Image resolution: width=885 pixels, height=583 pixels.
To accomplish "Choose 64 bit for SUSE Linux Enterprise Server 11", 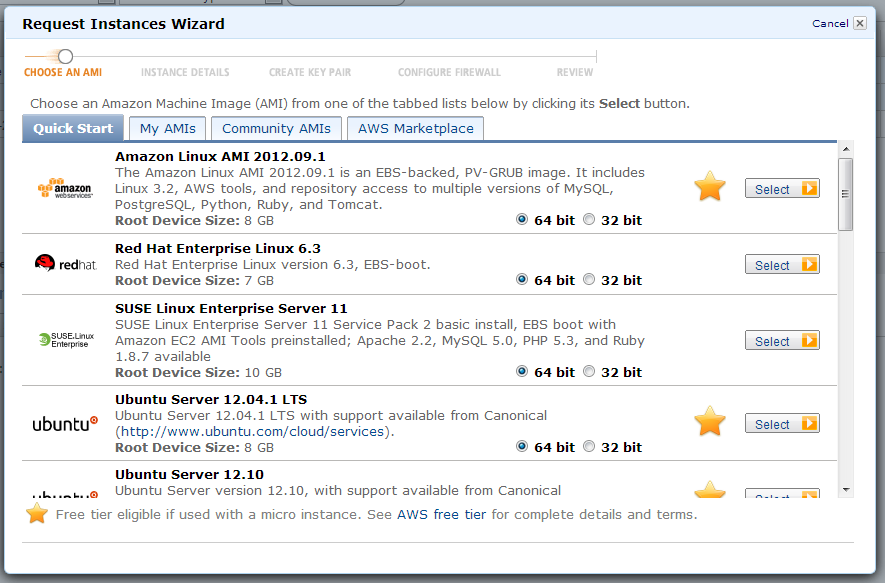I will pos(522,371).
